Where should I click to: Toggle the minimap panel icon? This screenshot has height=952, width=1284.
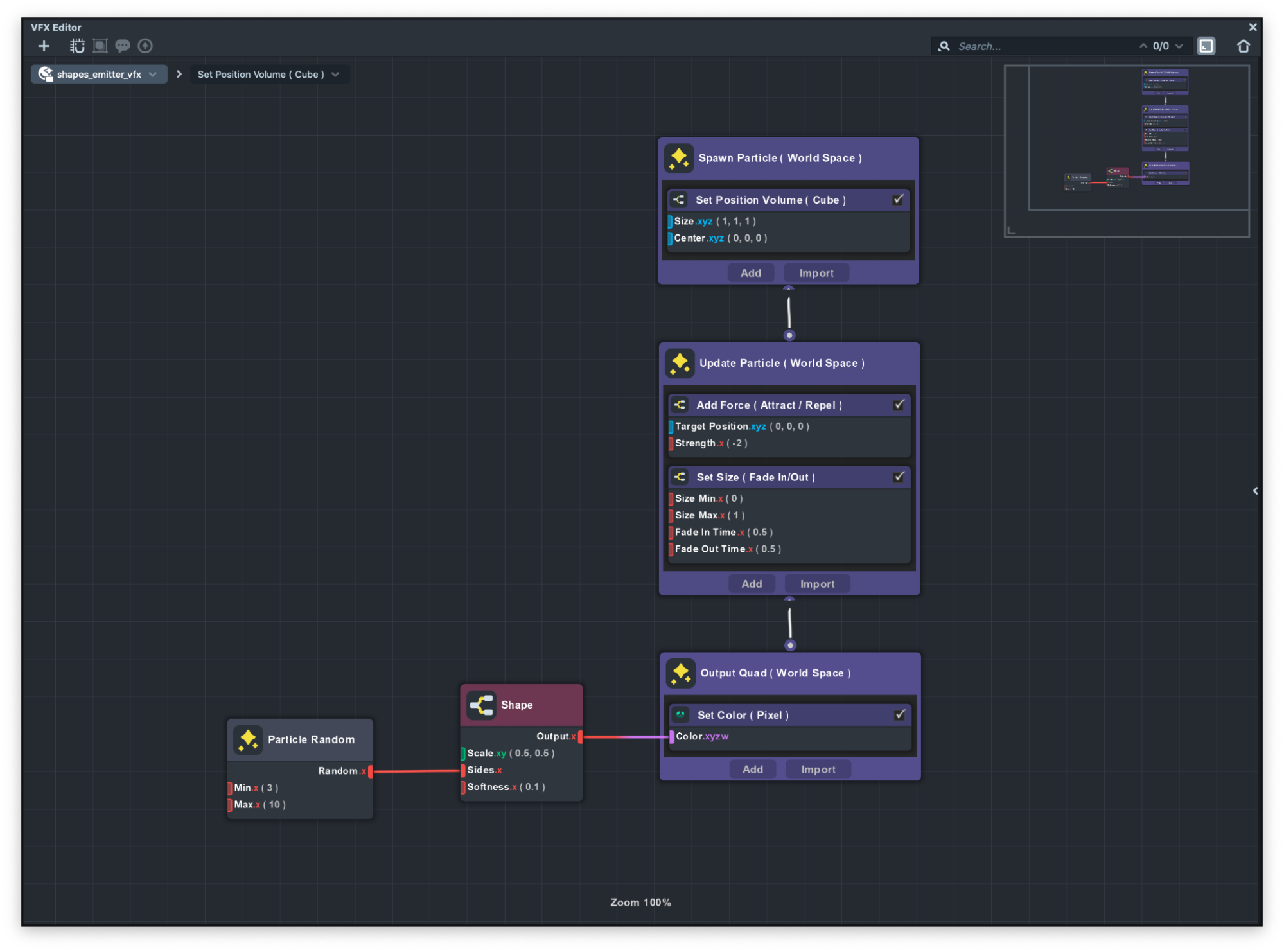pyautogui.click(x=1206, y=46)
